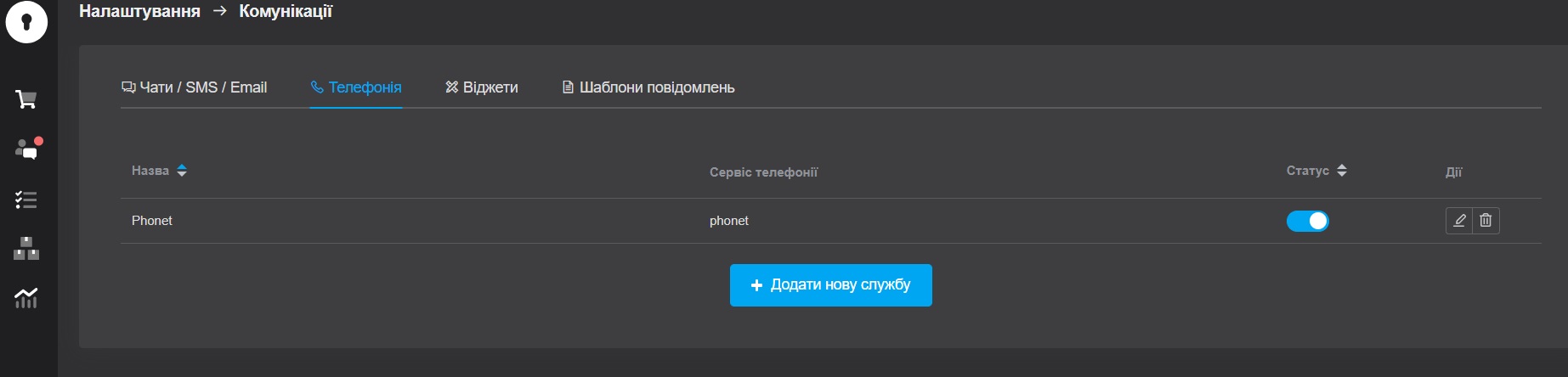The width and height of the screenshot is (1568, 377).
Task: Open the Віджети tab
Action: click(x=482, y=87)
